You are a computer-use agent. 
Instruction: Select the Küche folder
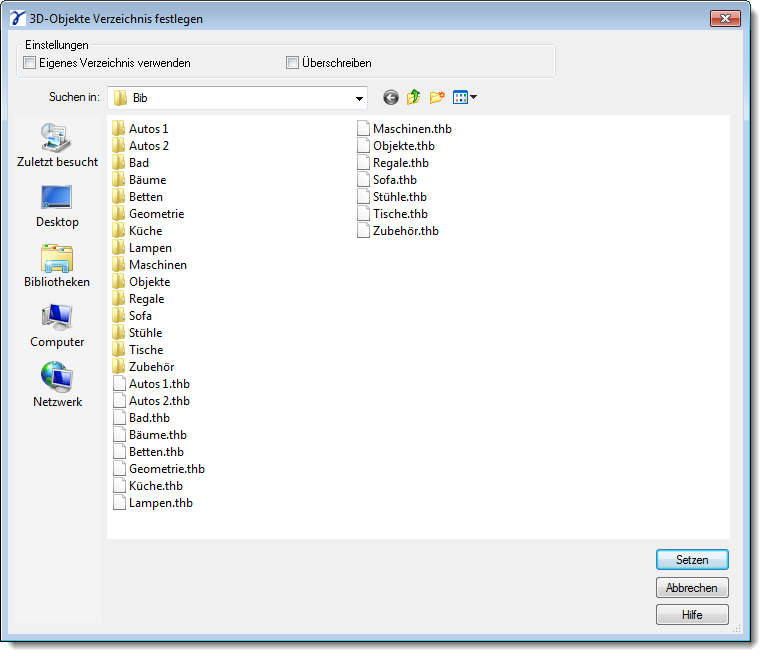137,231
